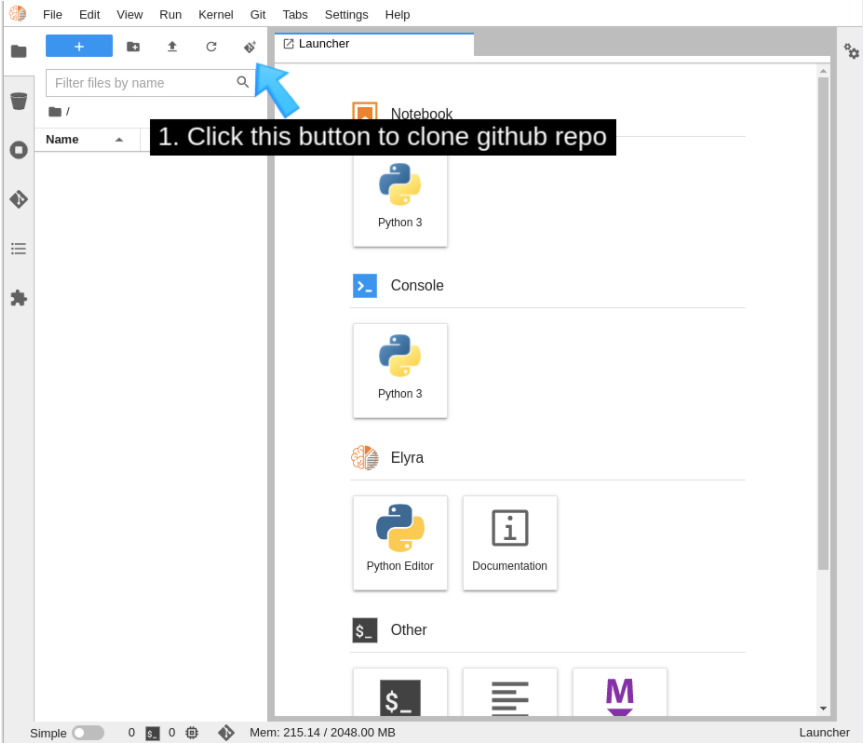Click the Filter files by name field
Screen dimensions: 866x743
coord(142,83)
